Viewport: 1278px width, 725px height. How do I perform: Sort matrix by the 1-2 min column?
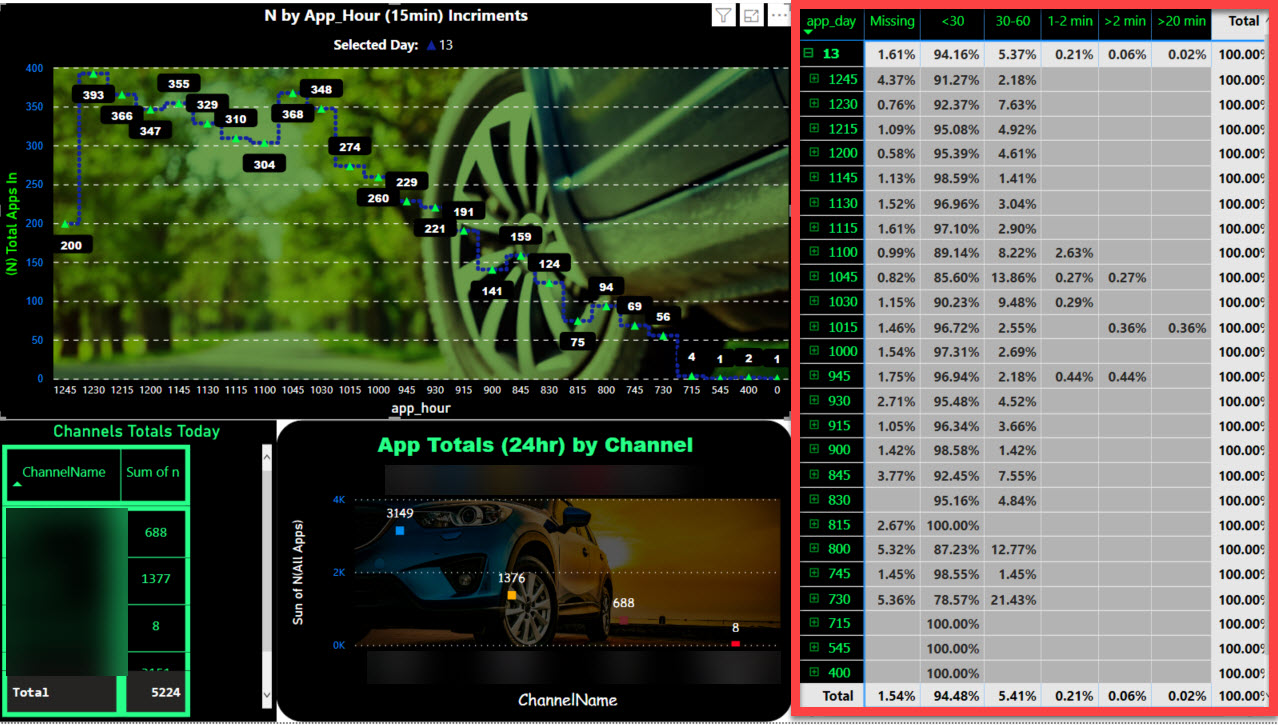(1071, 21)
